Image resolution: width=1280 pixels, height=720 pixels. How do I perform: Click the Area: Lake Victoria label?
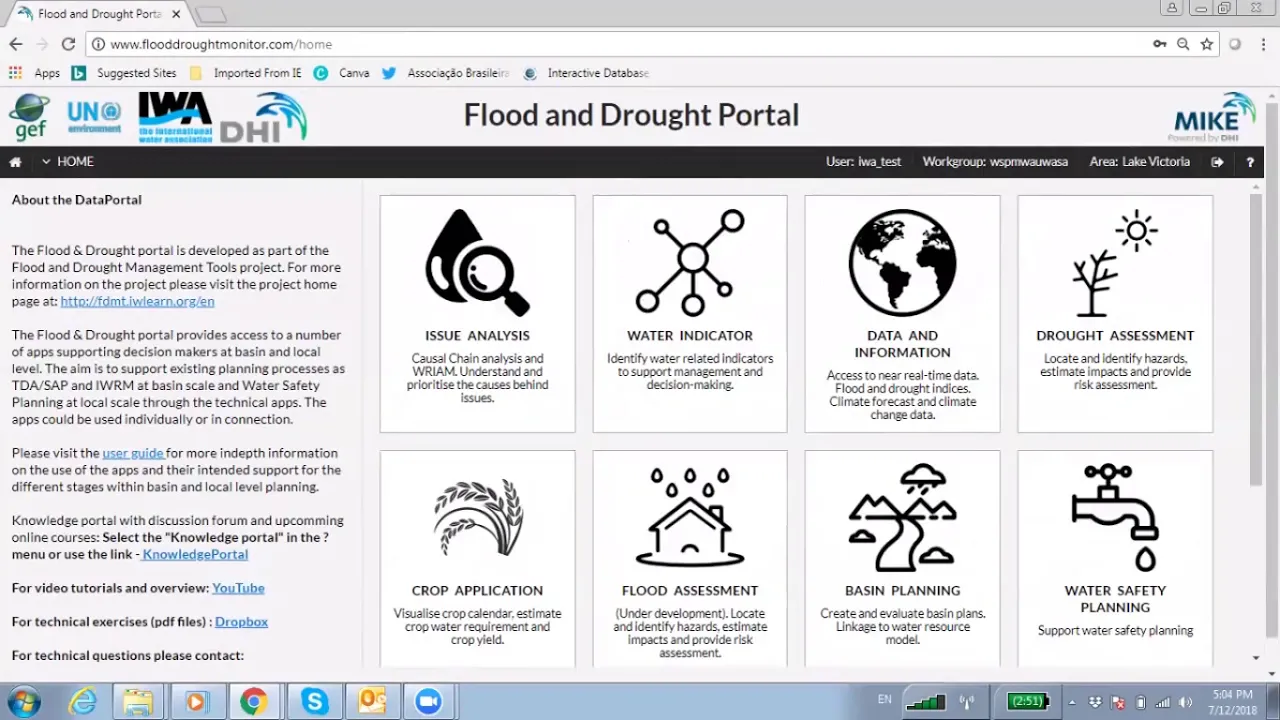coord(1140,162)
